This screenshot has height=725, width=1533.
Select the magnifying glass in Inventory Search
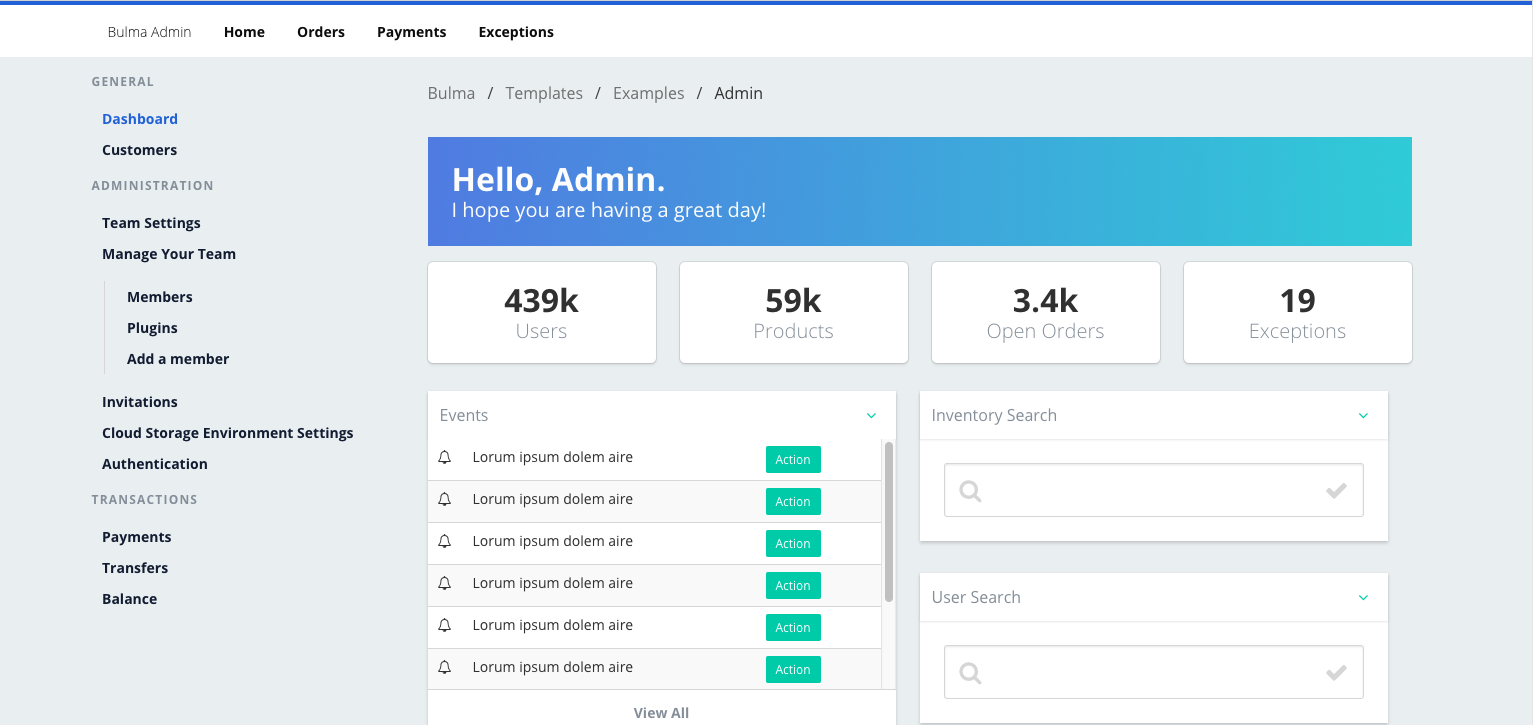969,490
